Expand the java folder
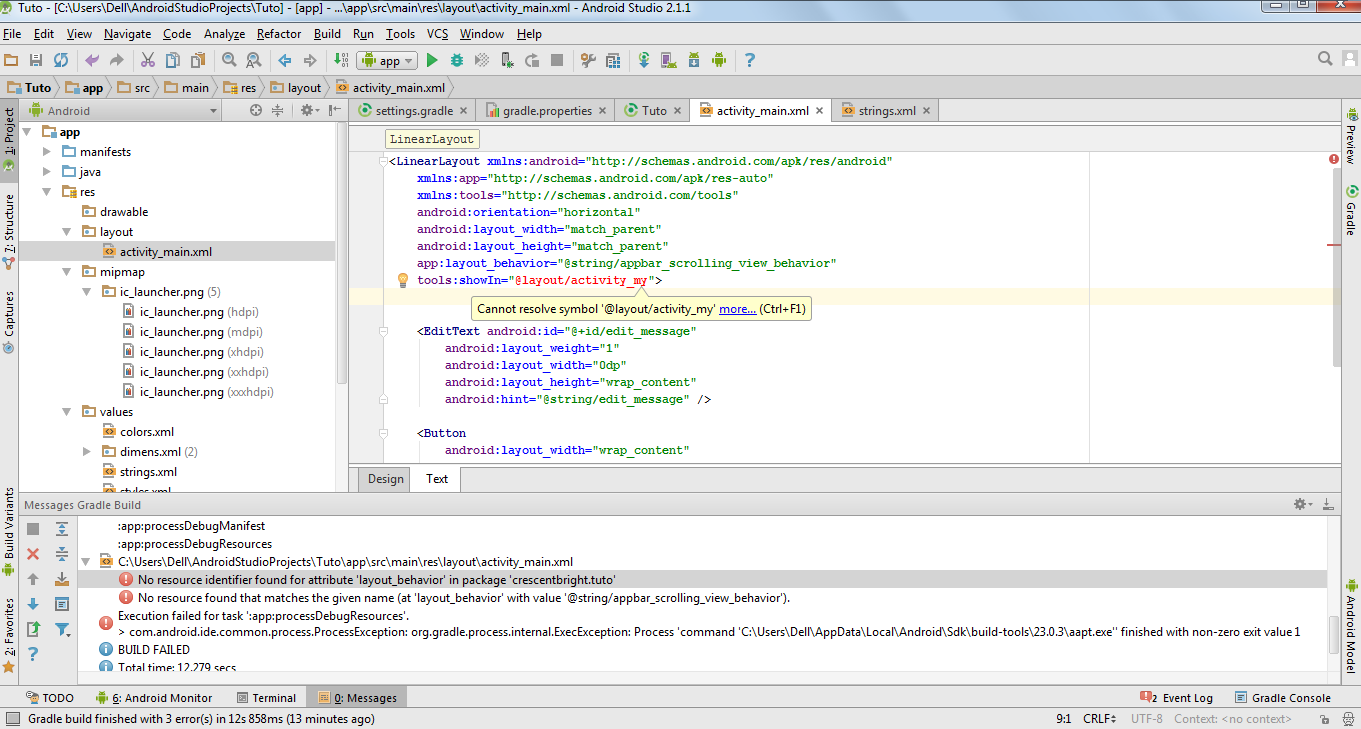 click(x=47, y=172)
